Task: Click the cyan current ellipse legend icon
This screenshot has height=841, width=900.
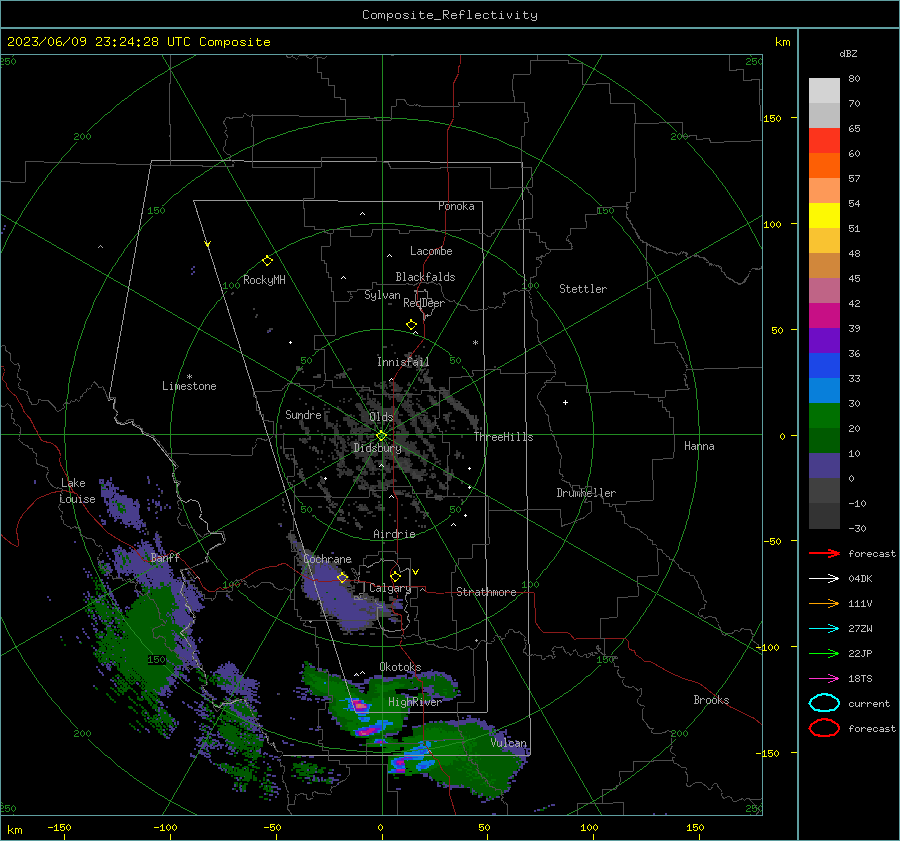Action: [824, 703]
